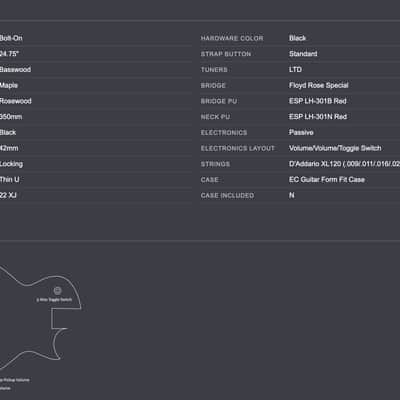Click the left-column 'Black' value above 42mm

pyautogui.click(x=8, y=132)
